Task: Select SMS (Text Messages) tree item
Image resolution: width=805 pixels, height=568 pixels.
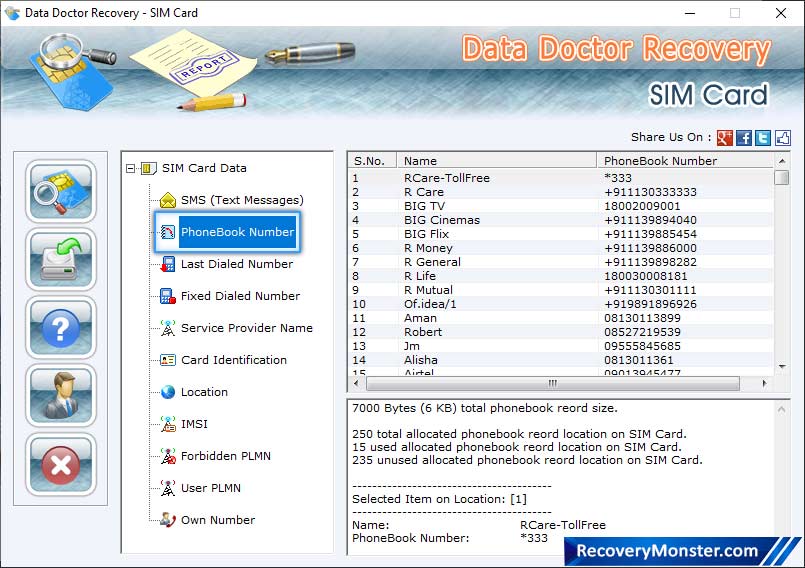Action: coord(242,200)
